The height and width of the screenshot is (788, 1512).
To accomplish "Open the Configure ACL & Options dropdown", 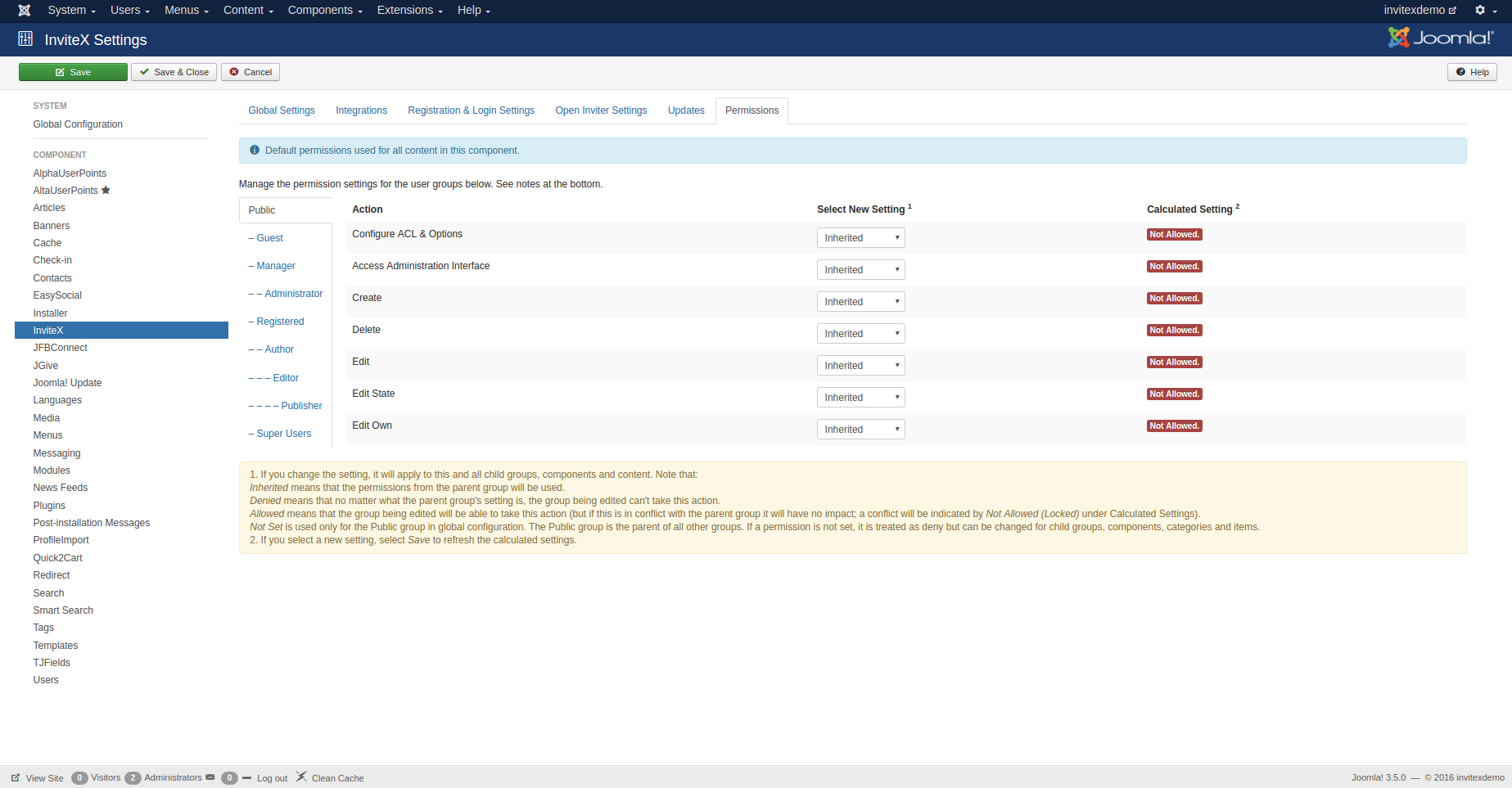I will coord(860,238).
